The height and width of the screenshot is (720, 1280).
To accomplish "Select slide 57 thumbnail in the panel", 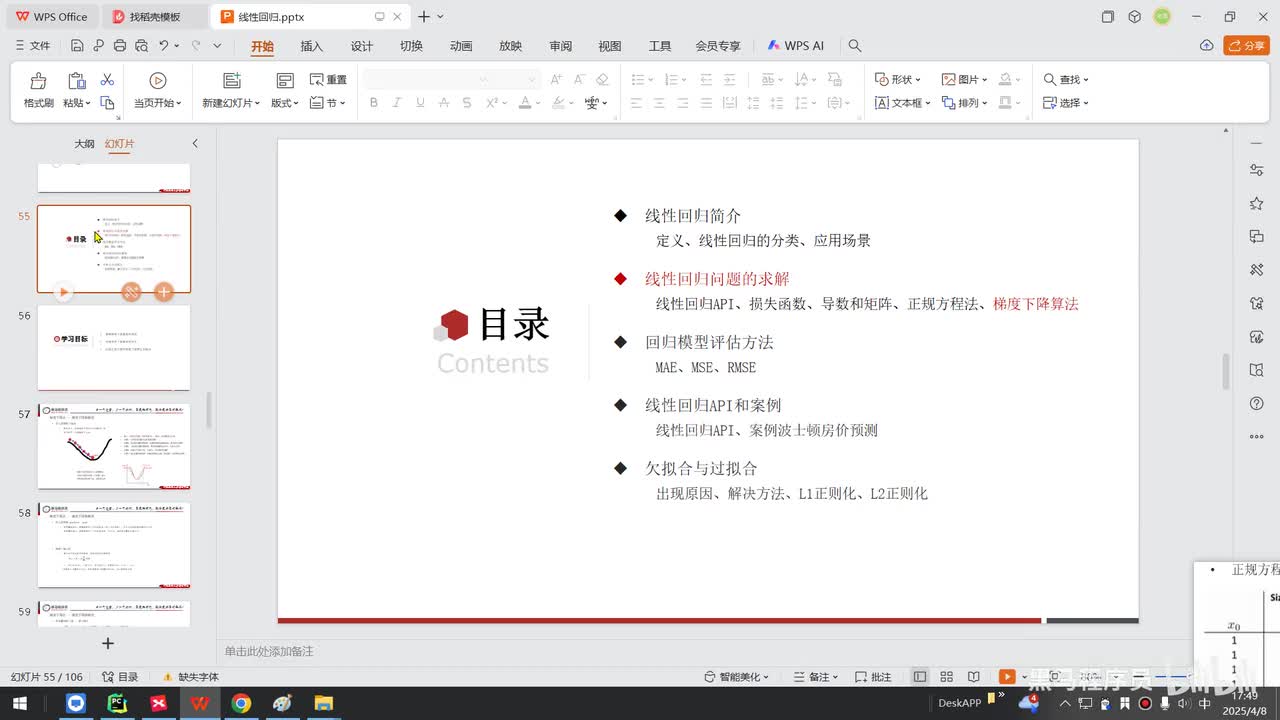I will pos(114,446).
